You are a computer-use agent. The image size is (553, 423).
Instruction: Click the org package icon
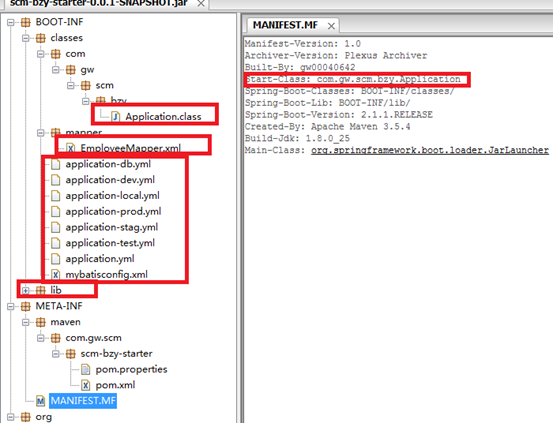point(25,417)
